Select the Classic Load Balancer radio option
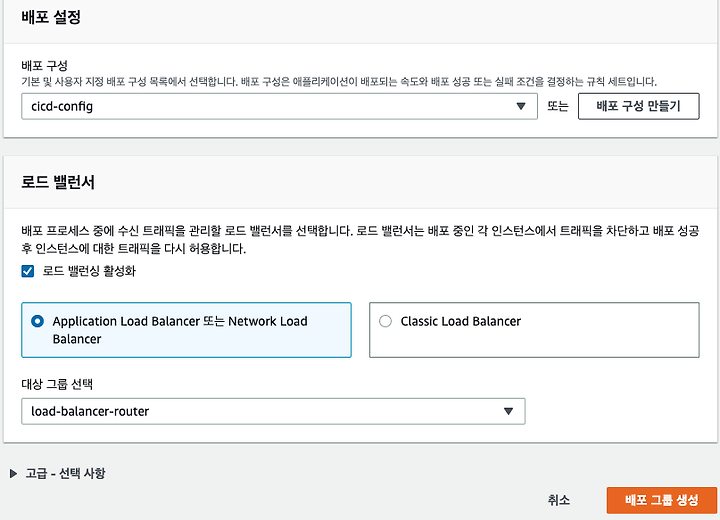Screen dimensions: 720x520 [385, 321]
